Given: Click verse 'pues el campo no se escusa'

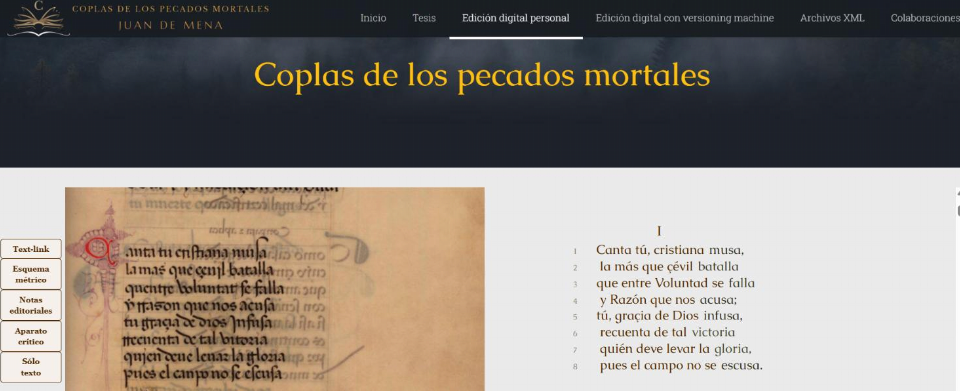Looking at the screenshot, I should (x=681, y=366).
